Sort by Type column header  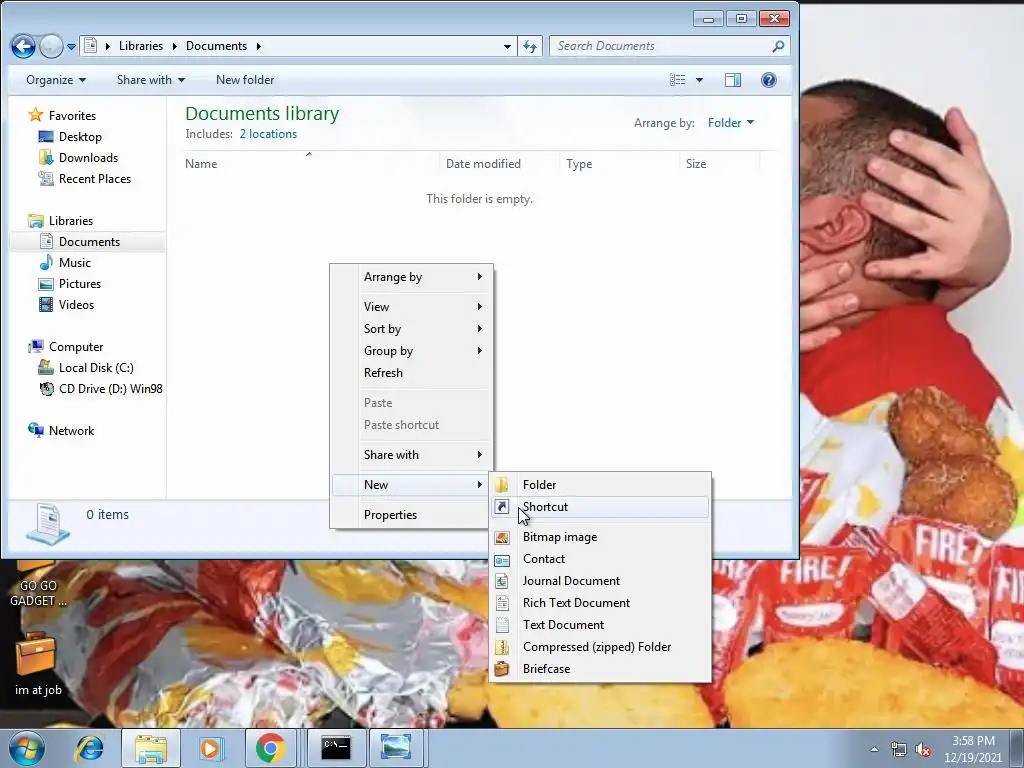tap(619, 163)
